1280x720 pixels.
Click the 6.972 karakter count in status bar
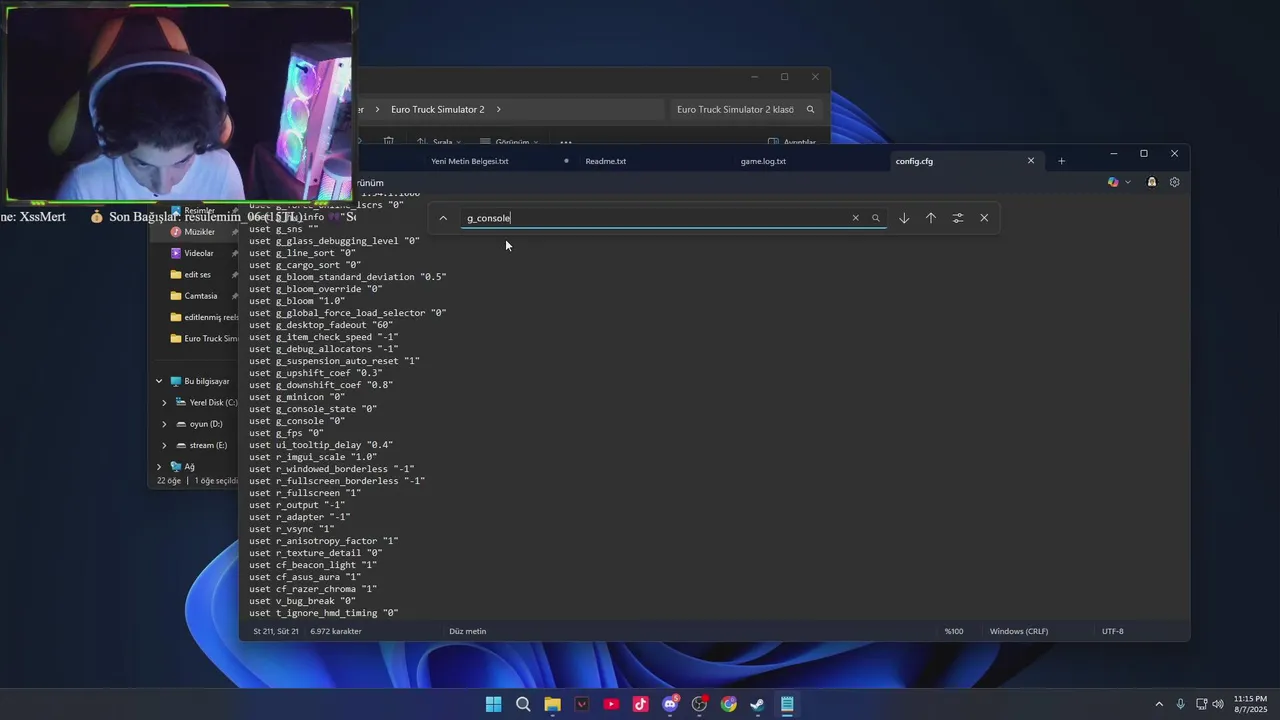point(336,631)
